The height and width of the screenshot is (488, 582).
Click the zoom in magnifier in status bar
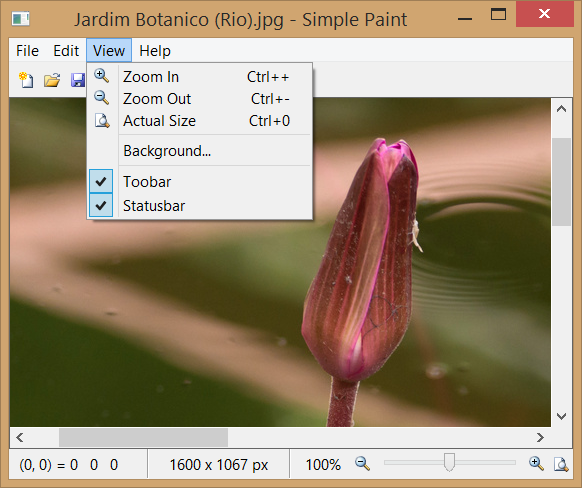pos(536,464)
